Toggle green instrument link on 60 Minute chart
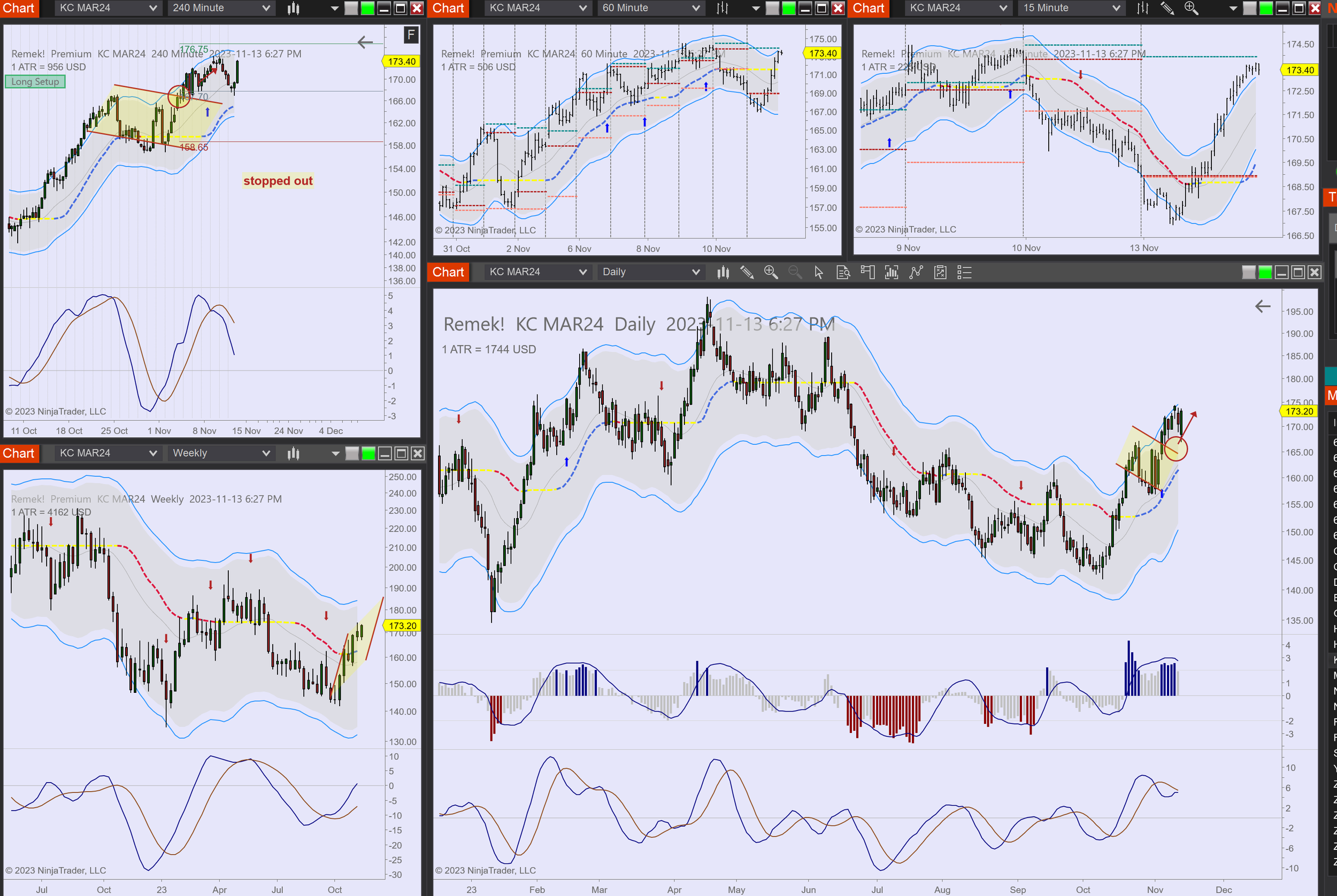 pyautogui.click(x=788, y=8)
